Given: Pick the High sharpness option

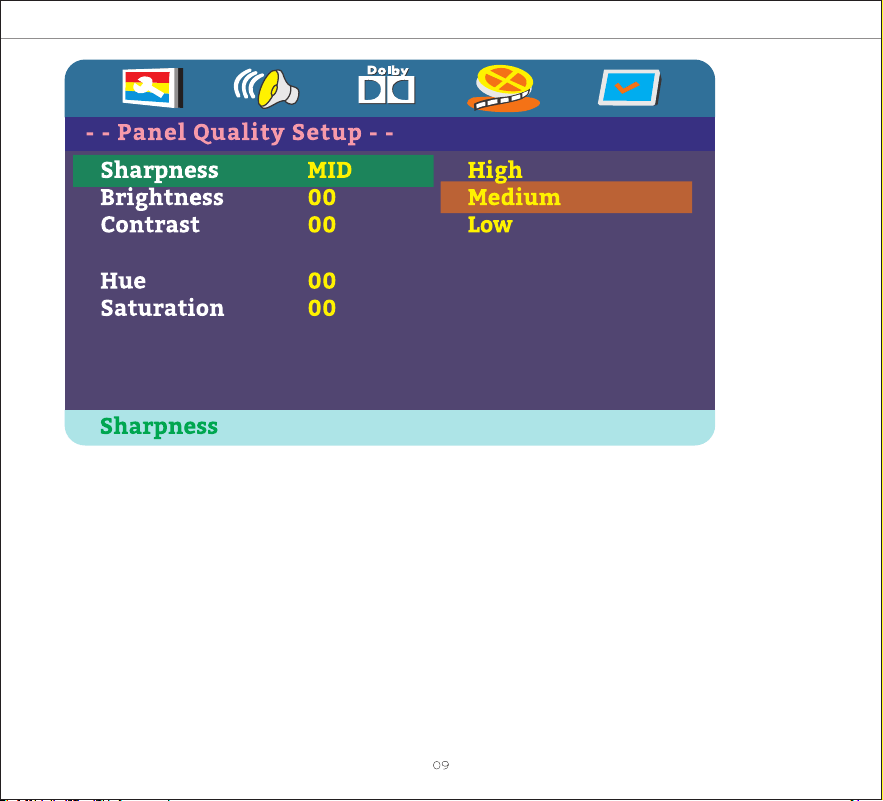Looking at the screenshot, I should pos(495,171).
